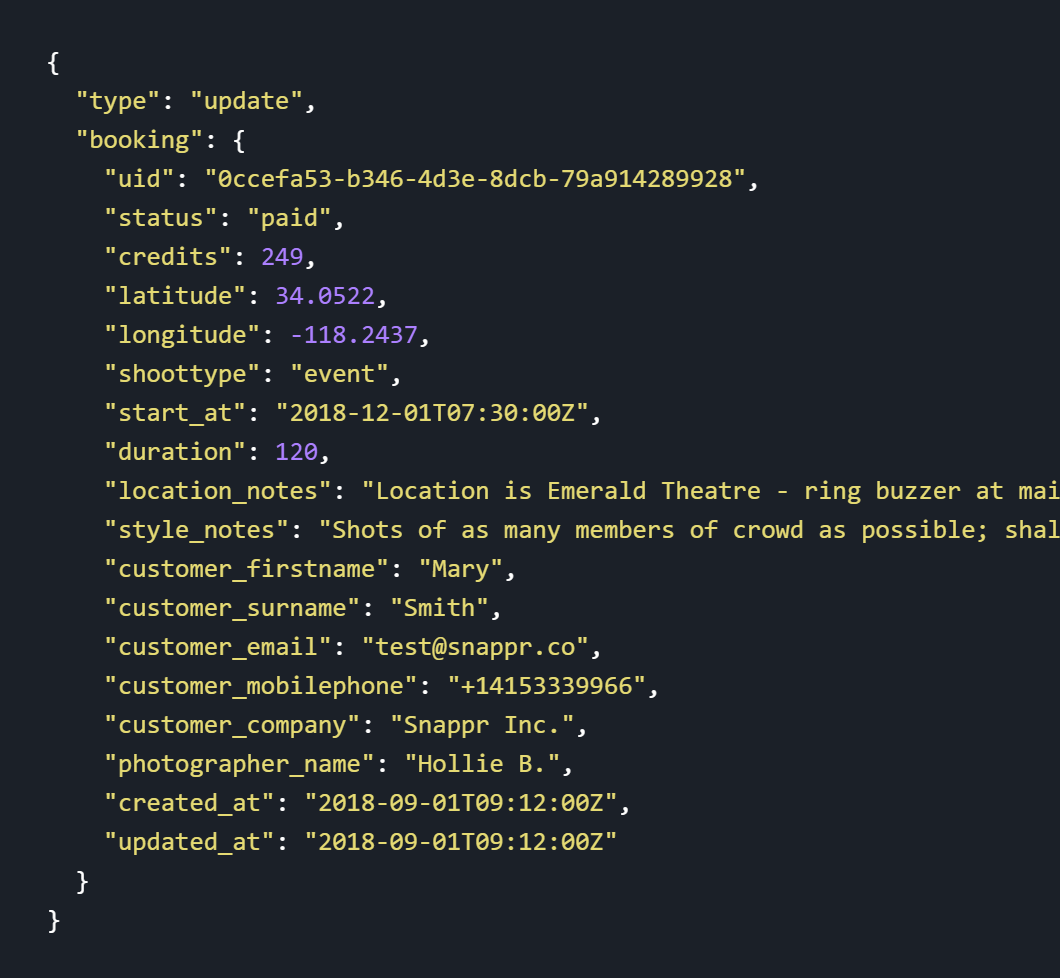Click the customer first name "Mary"

(460, 569)
